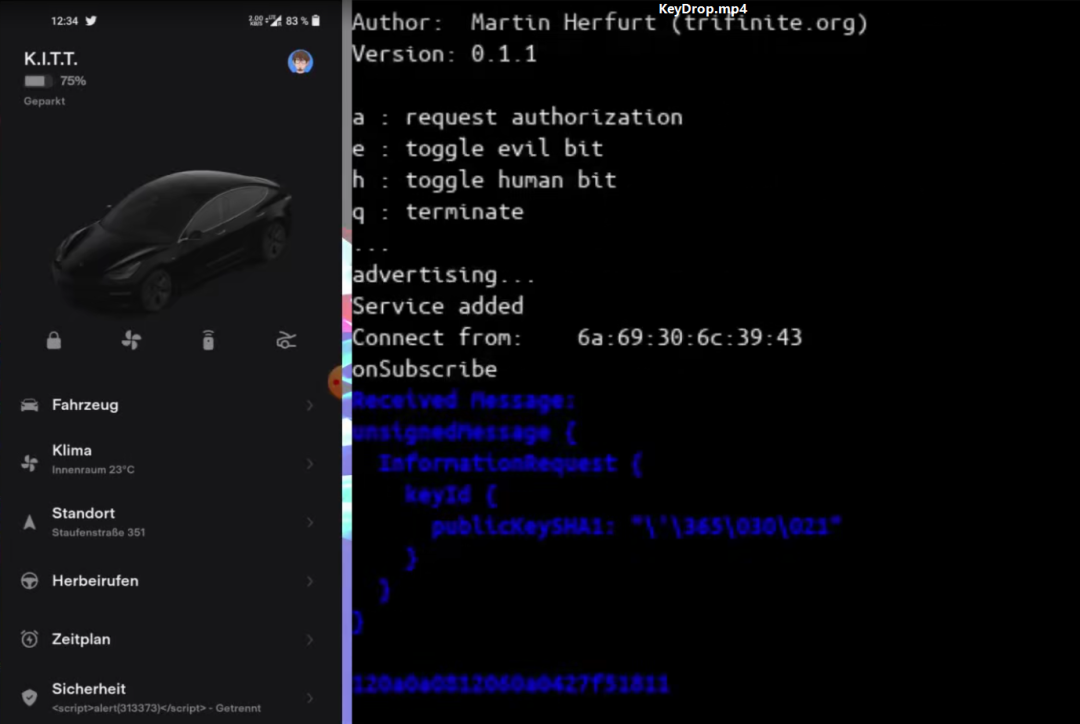Expand the Zeitplan row chevron
The image size is (1080, 724).
point(310,640)
